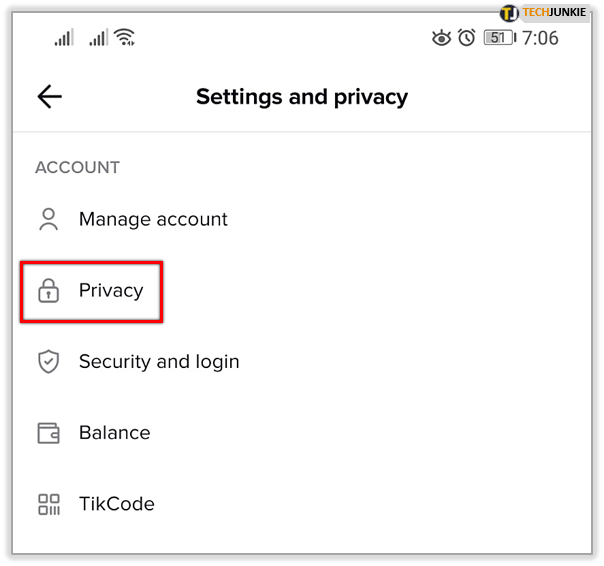The height and width of the screenshot is (566, 604).
Task: Click the Privacy padlock icon
Action: pos(48,291)
